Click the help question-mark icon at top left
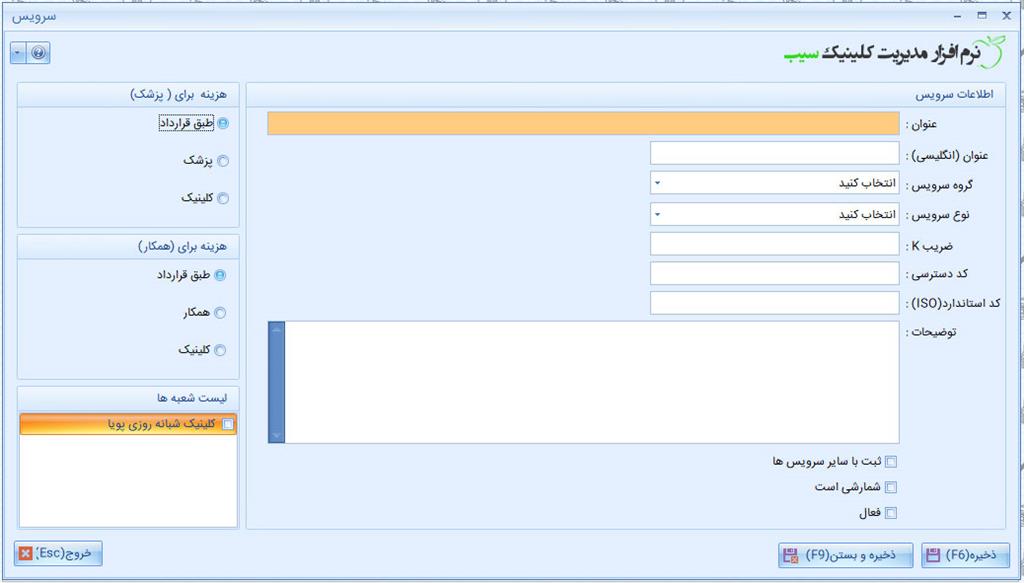Image resolution: width=1024 pixels, height=583 pixels. [x=39, y=53]
